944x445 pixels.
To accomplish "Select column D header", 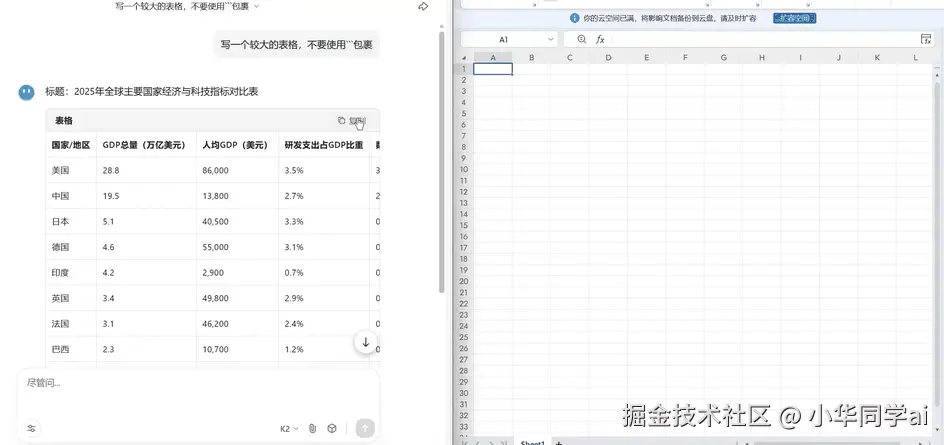I will (x=609, y=58).
